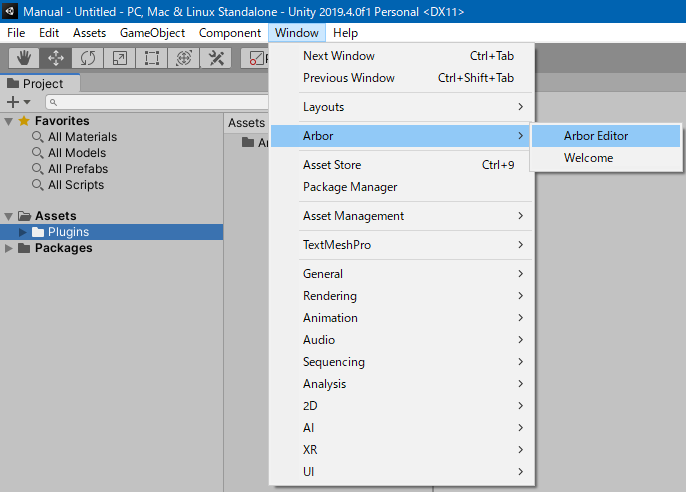The height and width of the screenshot is (492, 686).
Task: Select the Assets root folder
Action: coord(56,216)
